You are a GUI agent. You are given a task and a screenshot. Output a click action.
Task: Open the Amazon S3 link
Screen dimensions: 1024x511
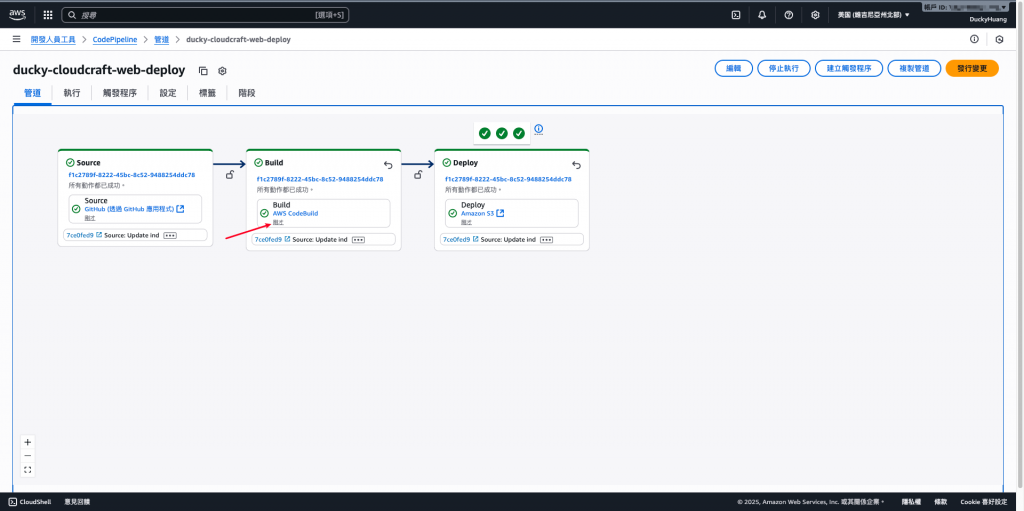pyautogui.click(x=483, y=214)
